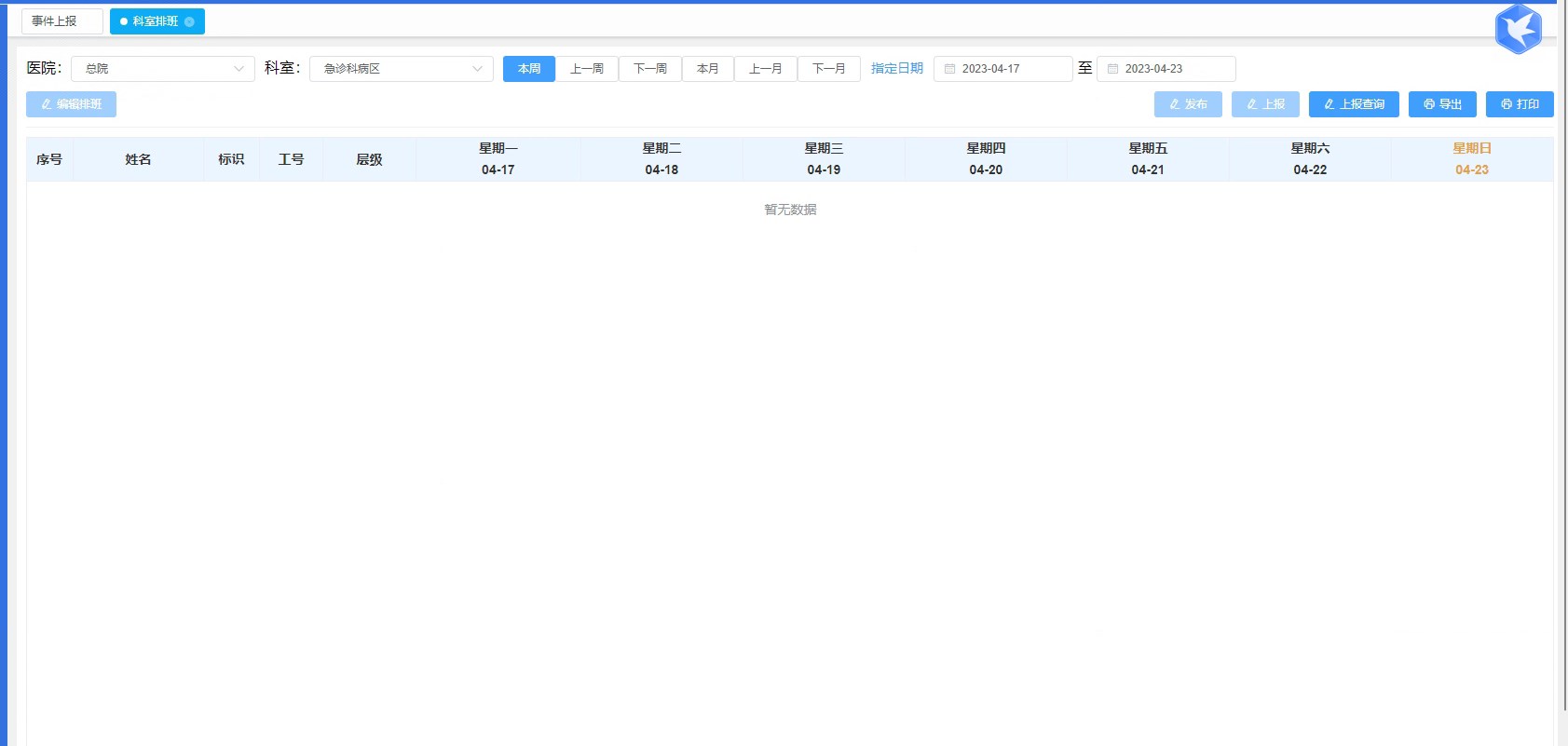Go to previous week with 上一周
Screen dimensions: 1568x746
pos(587,69)
